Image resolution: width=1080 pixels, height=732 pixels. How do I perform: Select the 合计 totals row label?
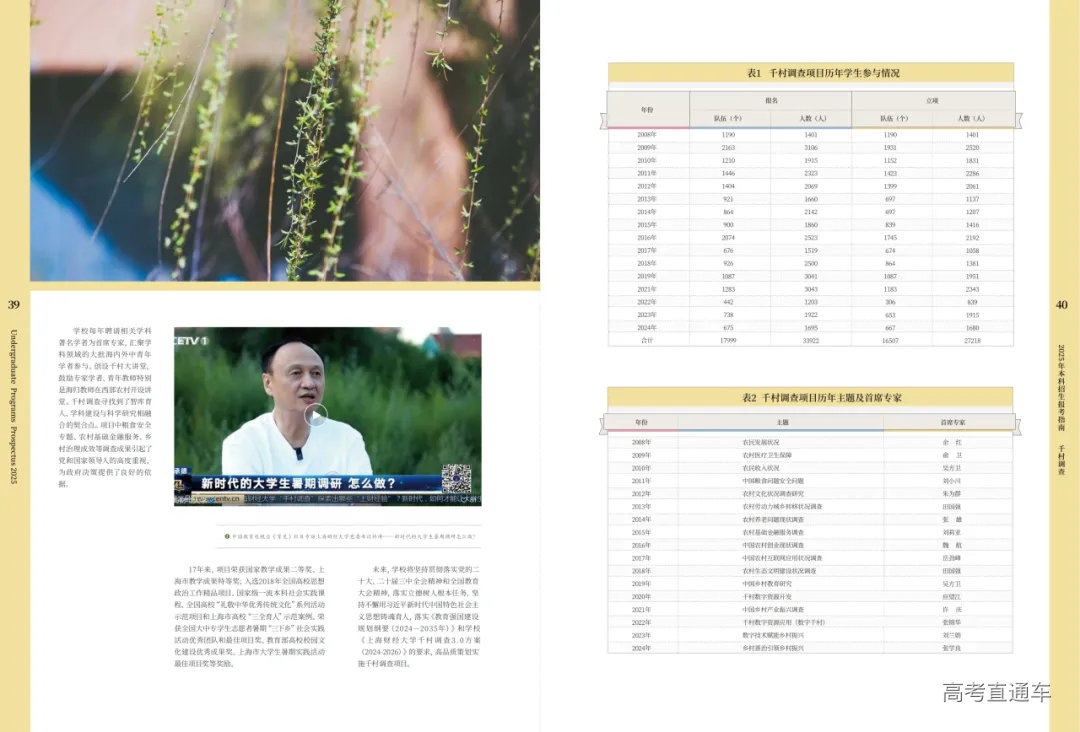[x=647, y=340]
